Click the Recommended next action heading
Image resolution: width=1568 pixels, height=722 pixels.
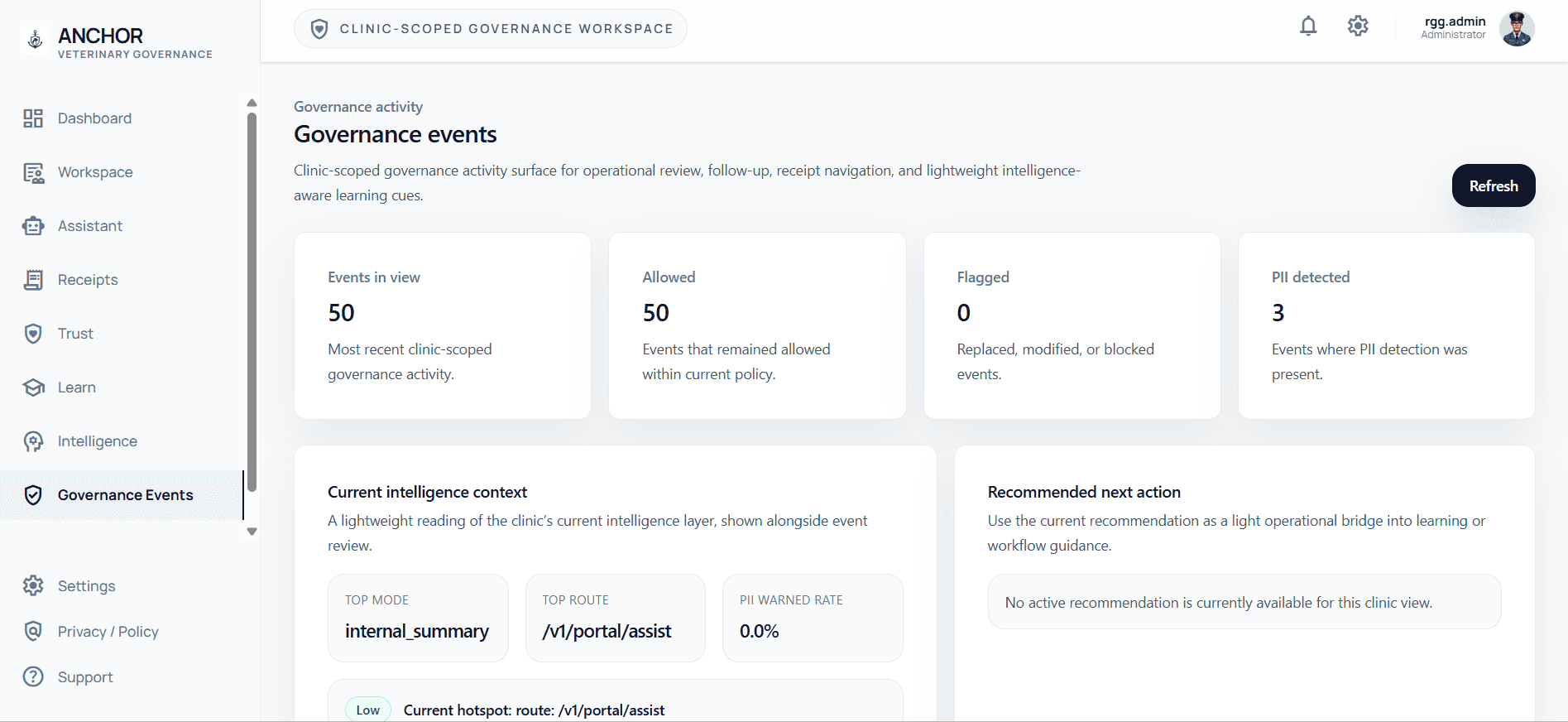tap(1084, 492)
